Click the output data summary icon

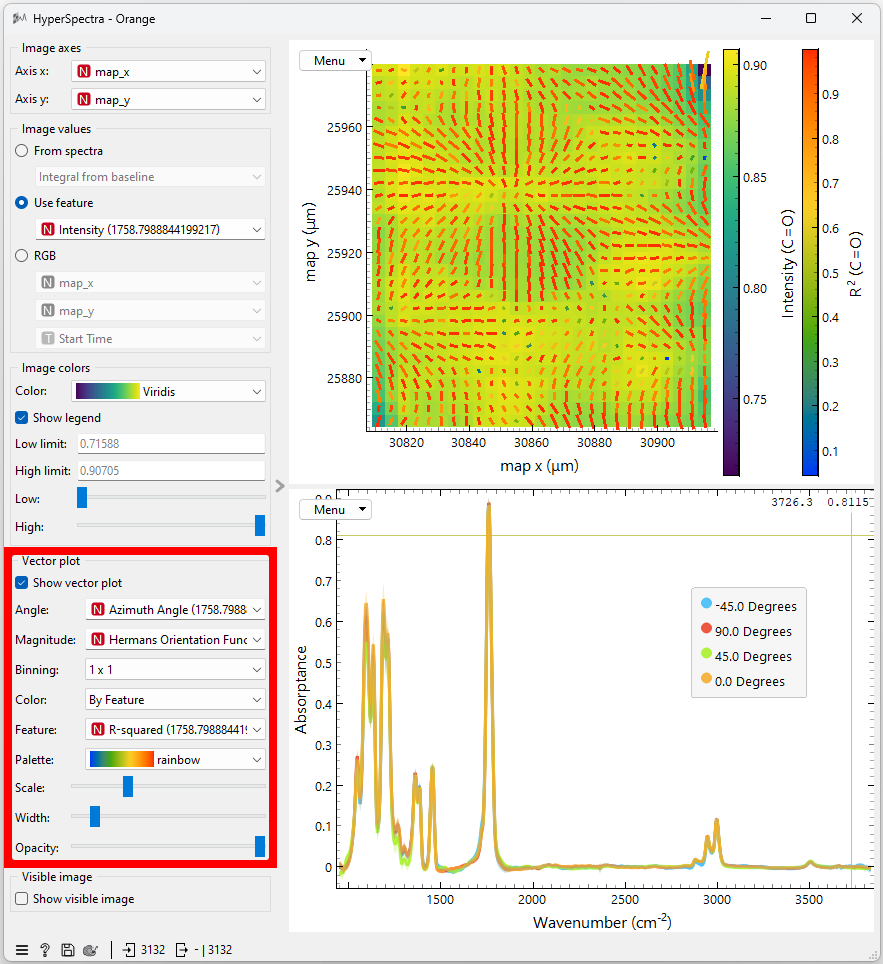click(181, 950)
